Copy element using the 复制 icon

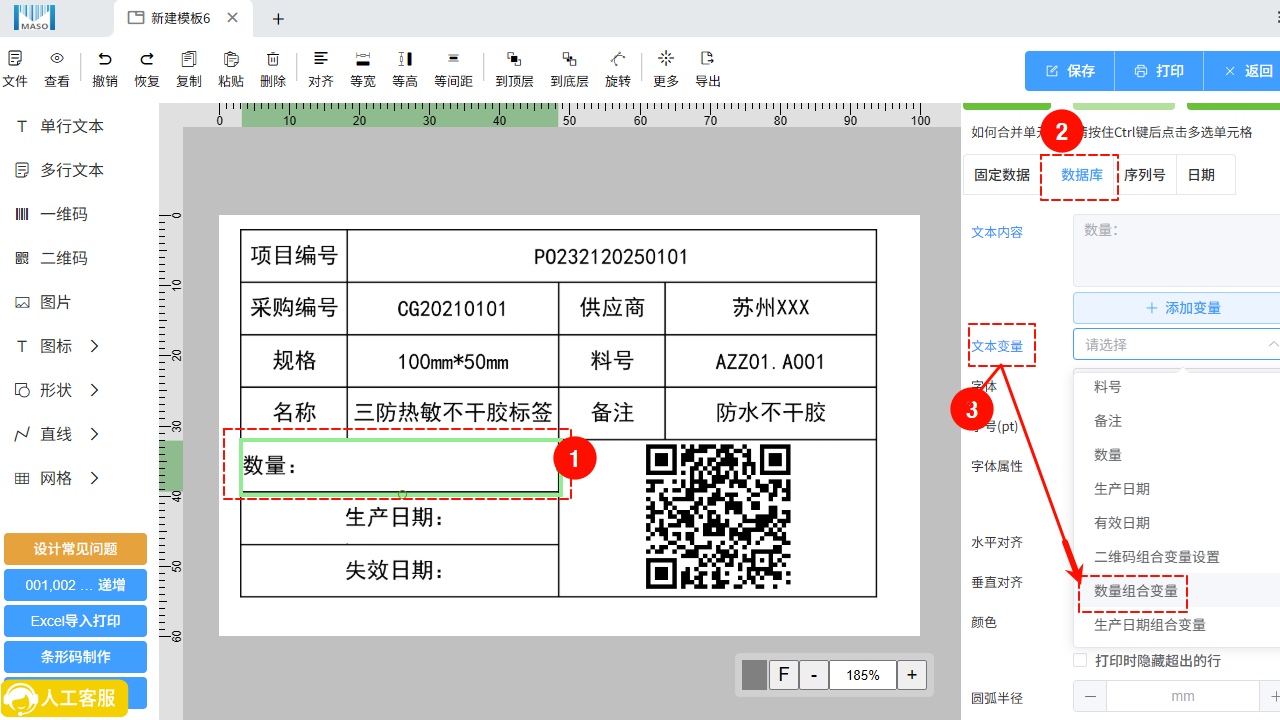click(189, 59)
